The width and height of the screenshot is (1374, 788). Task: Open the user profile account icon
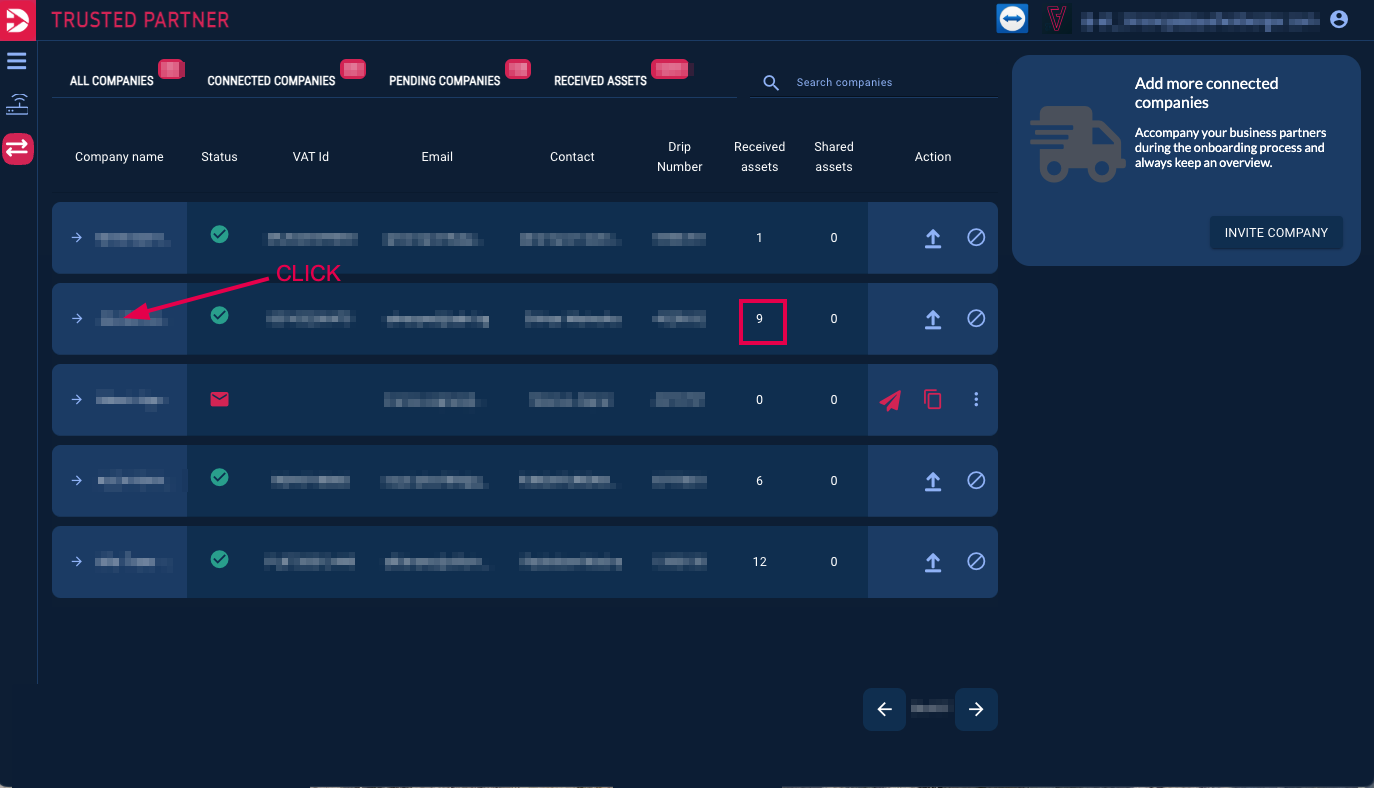(1339, 19)
